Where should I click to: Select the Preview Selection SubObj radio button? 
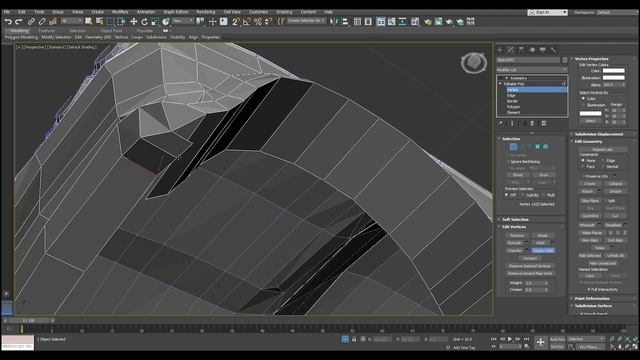(523, 195)
